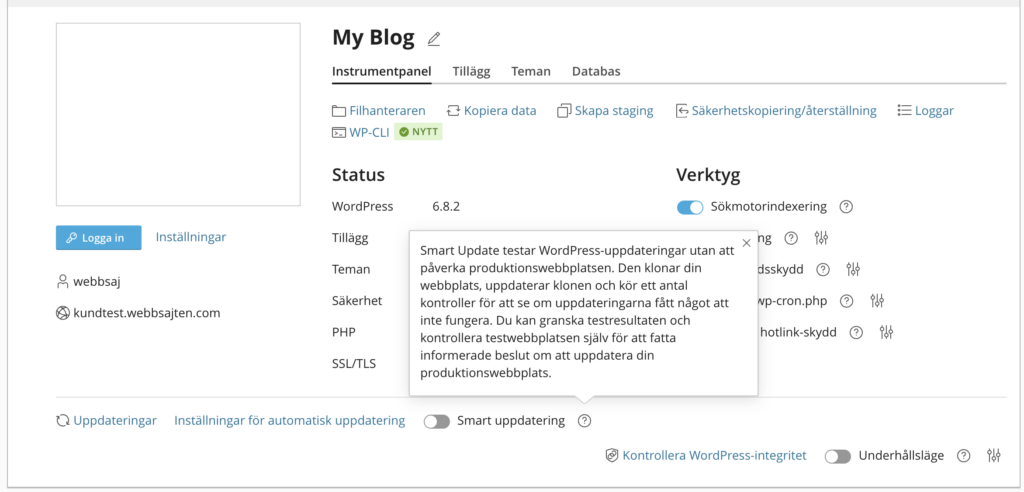Screen dimensions: 1024x492
Task: Enable the Smart uppdatering toggle
Action: [x=437, y=421]
